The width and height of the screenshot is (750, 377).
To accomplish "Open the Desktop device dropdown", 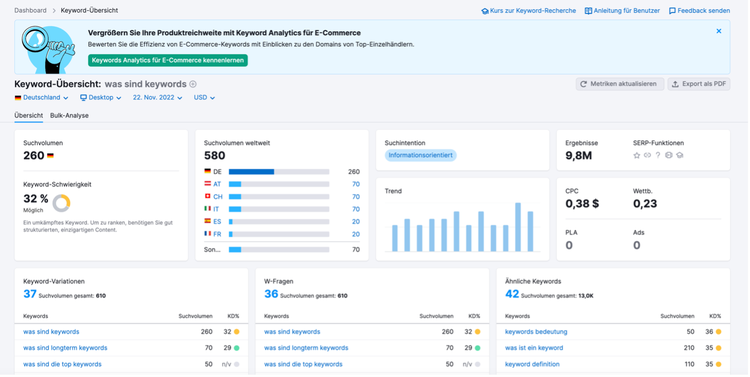I will [100, 98].
